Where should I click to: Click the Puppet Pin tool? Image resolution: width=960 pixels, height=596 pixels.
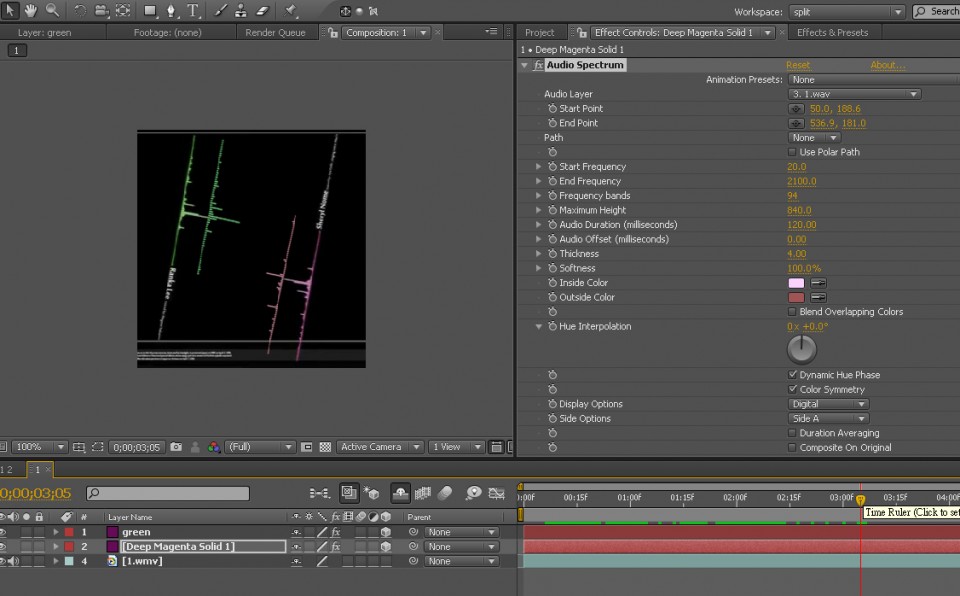pyautogui.click(x=291, y=11)
